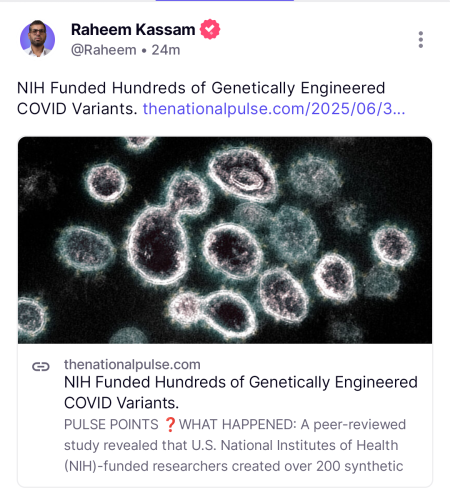Viewport: 450px width, 500px height.
Task: Follow the thenationalpulse.com/2025/06/3... URL
Action: pos(274,109)
